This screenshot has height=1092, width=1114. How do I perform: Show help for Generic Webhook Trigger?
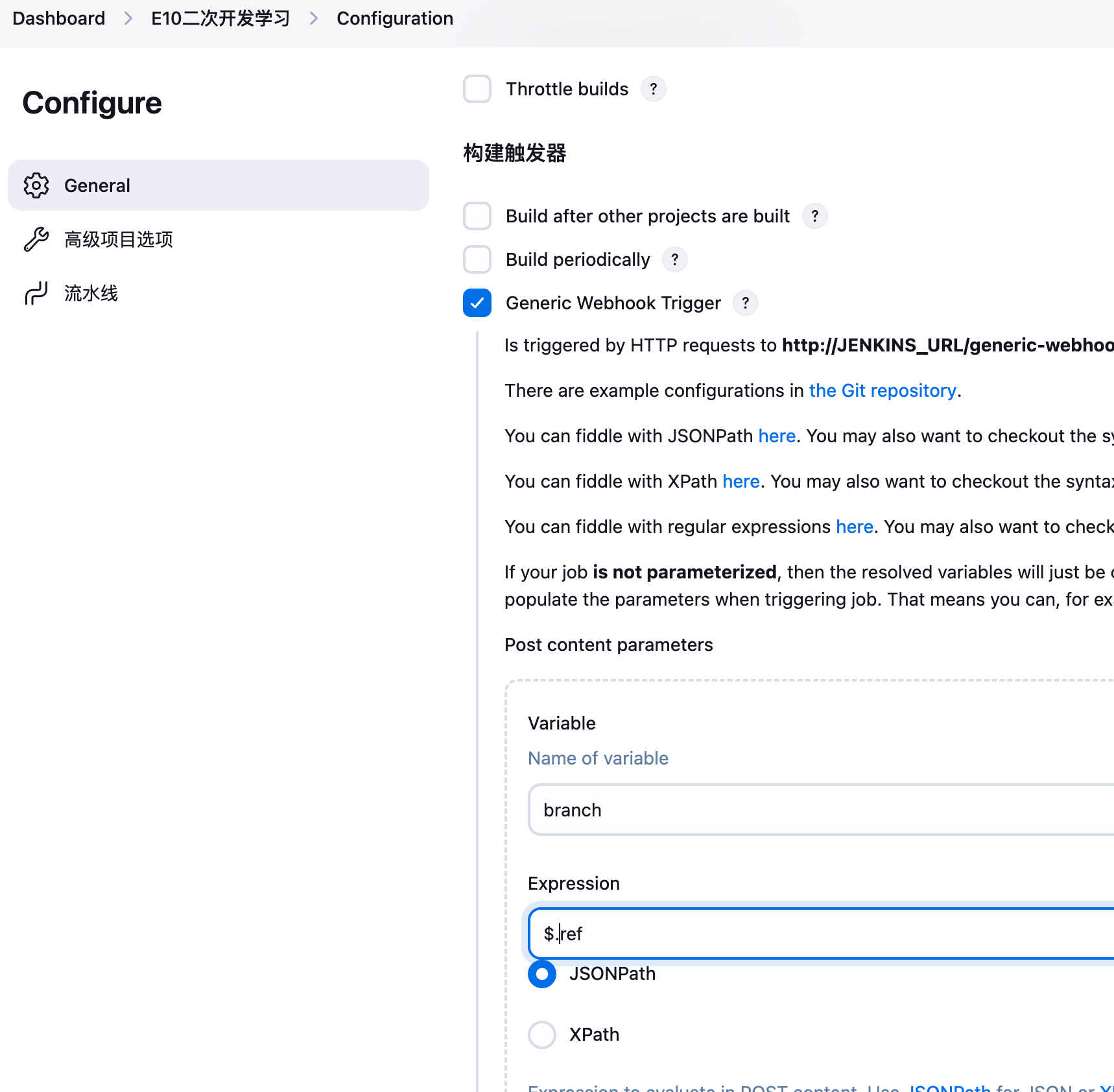(x=745, y=303)
